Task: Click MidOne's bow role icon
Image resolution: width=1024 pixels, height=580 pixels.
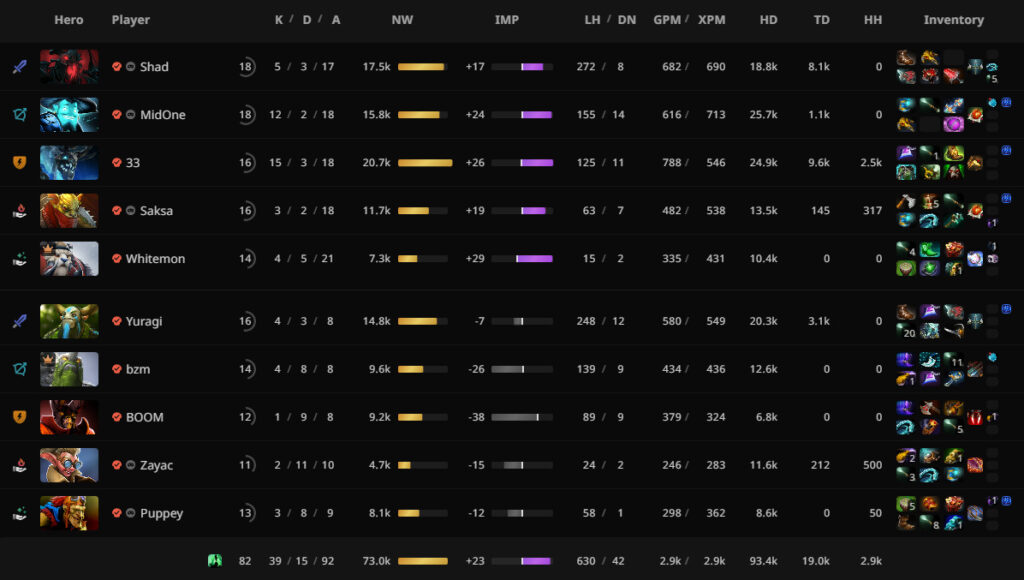Action: (19, 115)
